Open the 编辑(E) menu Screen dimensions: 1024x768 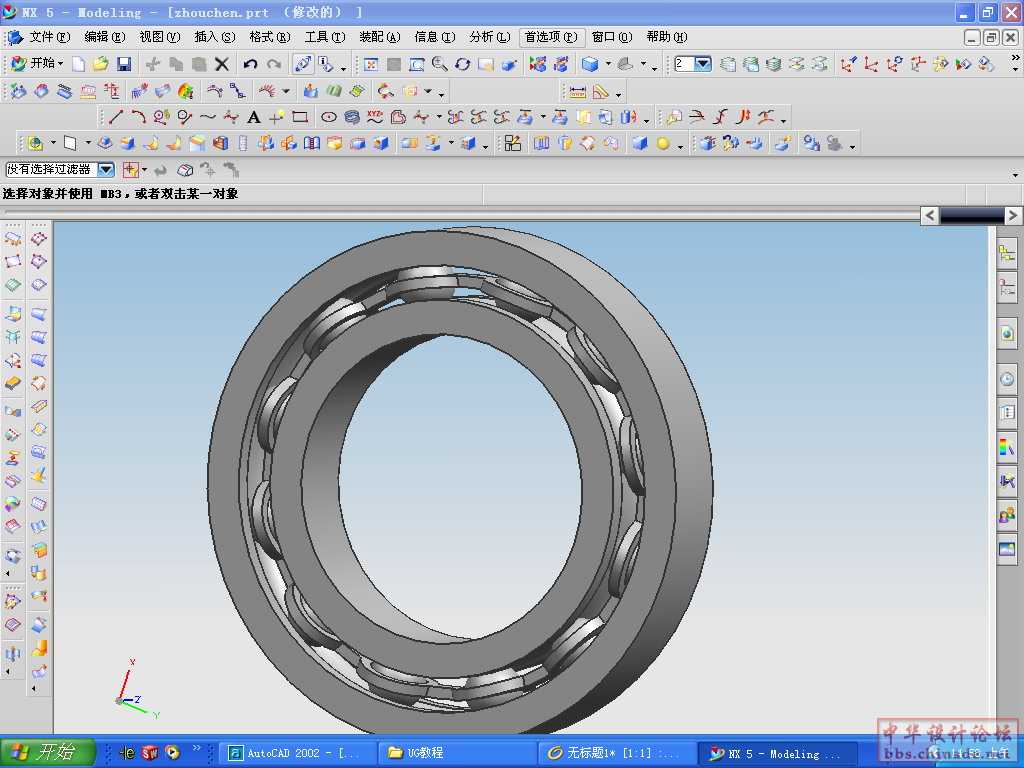point(104,37)
